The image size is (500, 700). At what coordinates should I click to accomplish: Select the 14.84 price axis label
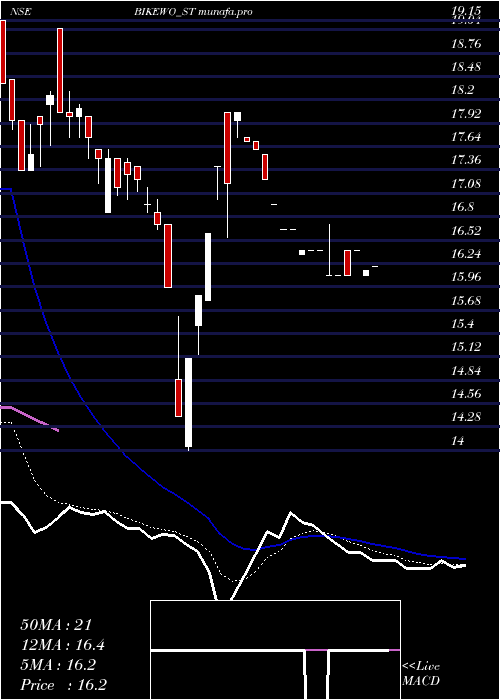coord(466,371)
